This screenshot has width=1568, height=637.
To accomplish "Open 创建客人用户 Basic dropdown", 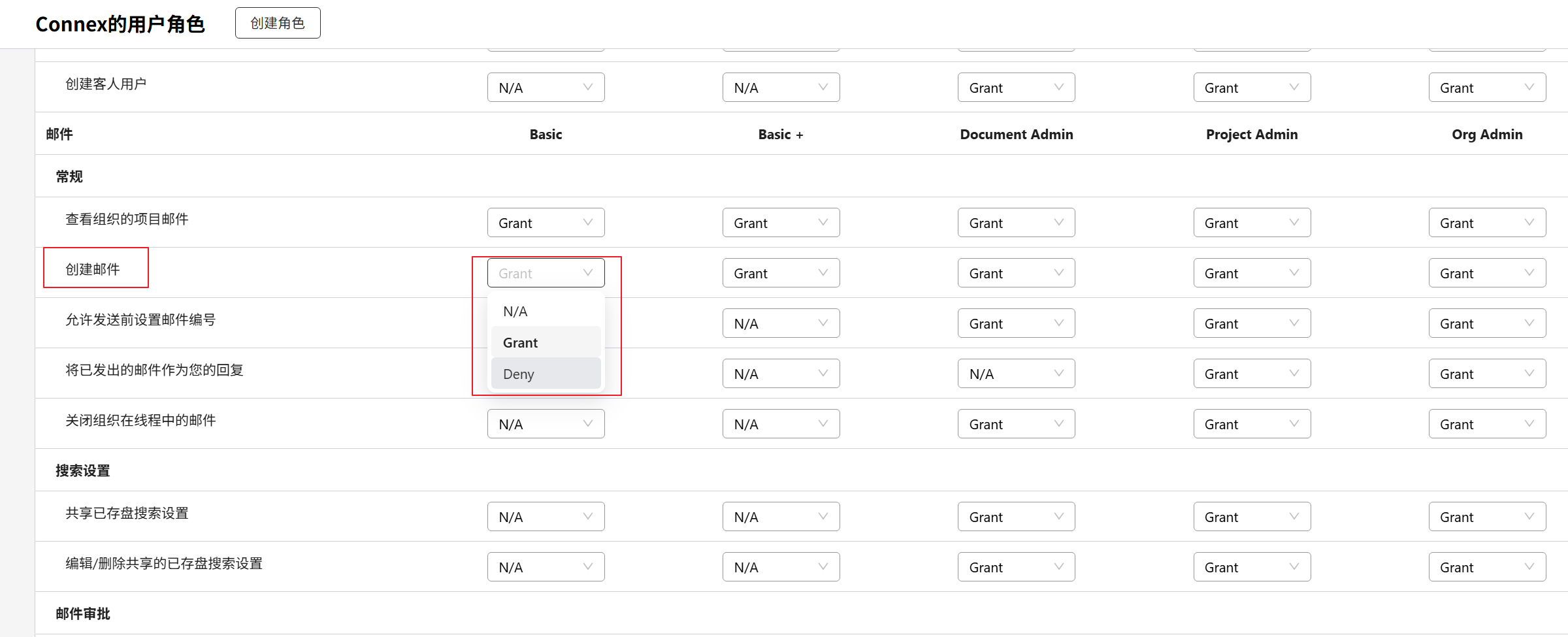I will point(546,88).
